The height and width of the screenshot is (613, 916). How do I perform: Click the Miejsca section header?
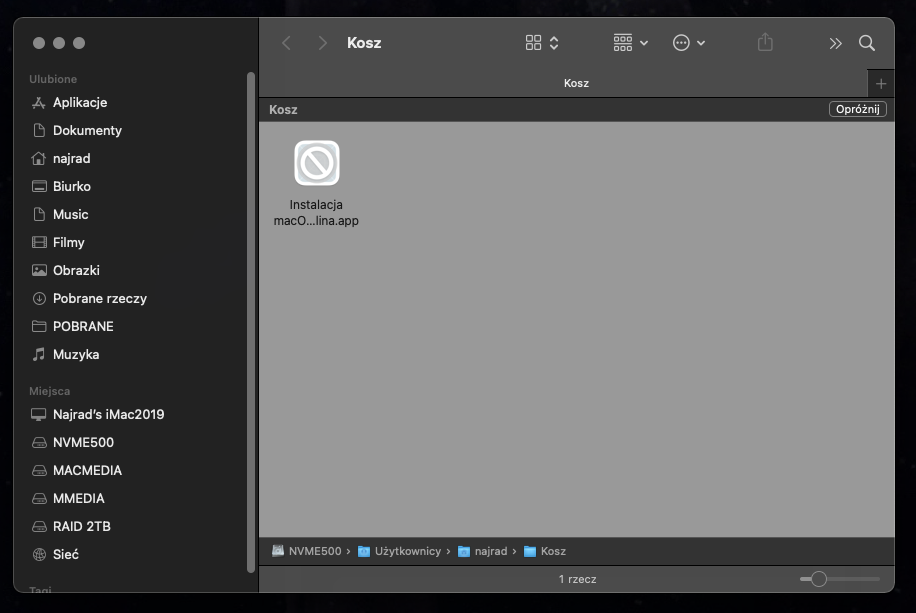(x=50, y=391)
